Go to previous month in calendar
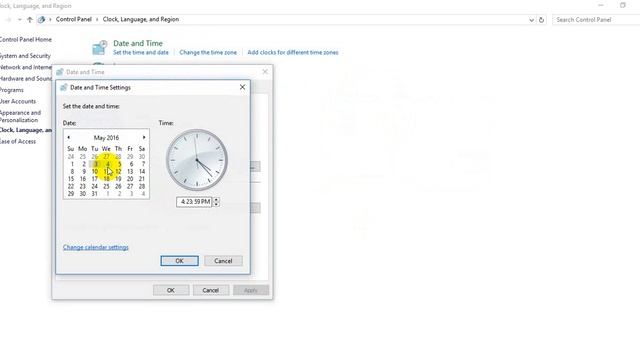Image resolution: width=640 pixels, height=360 pixels. (x=69, y=138)
